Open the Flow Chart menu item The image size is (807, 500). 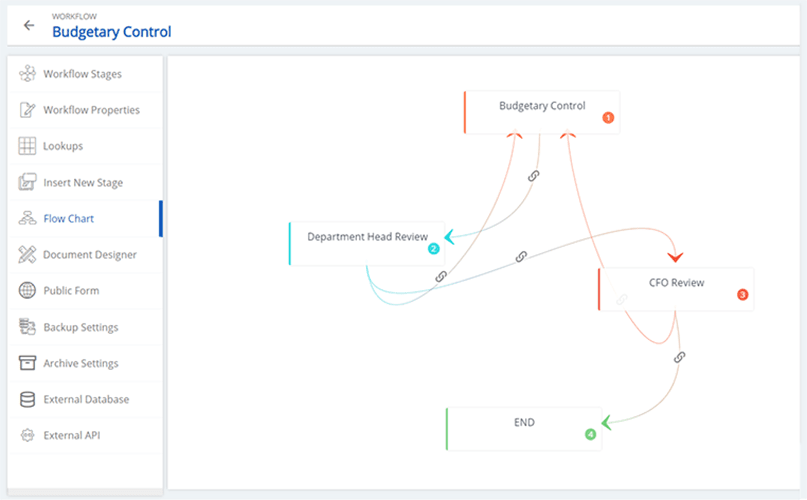click(x=69, y=218)
